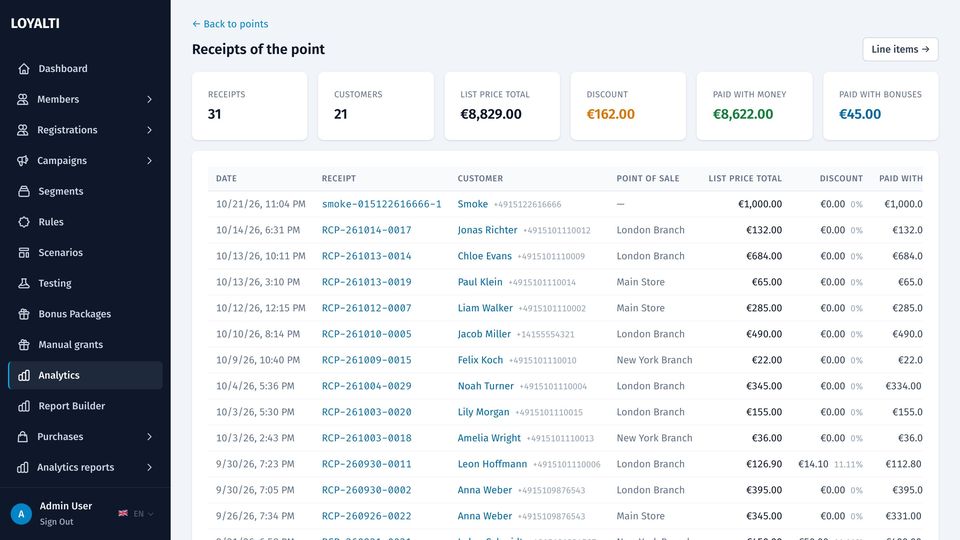Open receipt RCP-261014-0017
The height and width of the screenshot is (540, 960).
click(x=367, y=230)
